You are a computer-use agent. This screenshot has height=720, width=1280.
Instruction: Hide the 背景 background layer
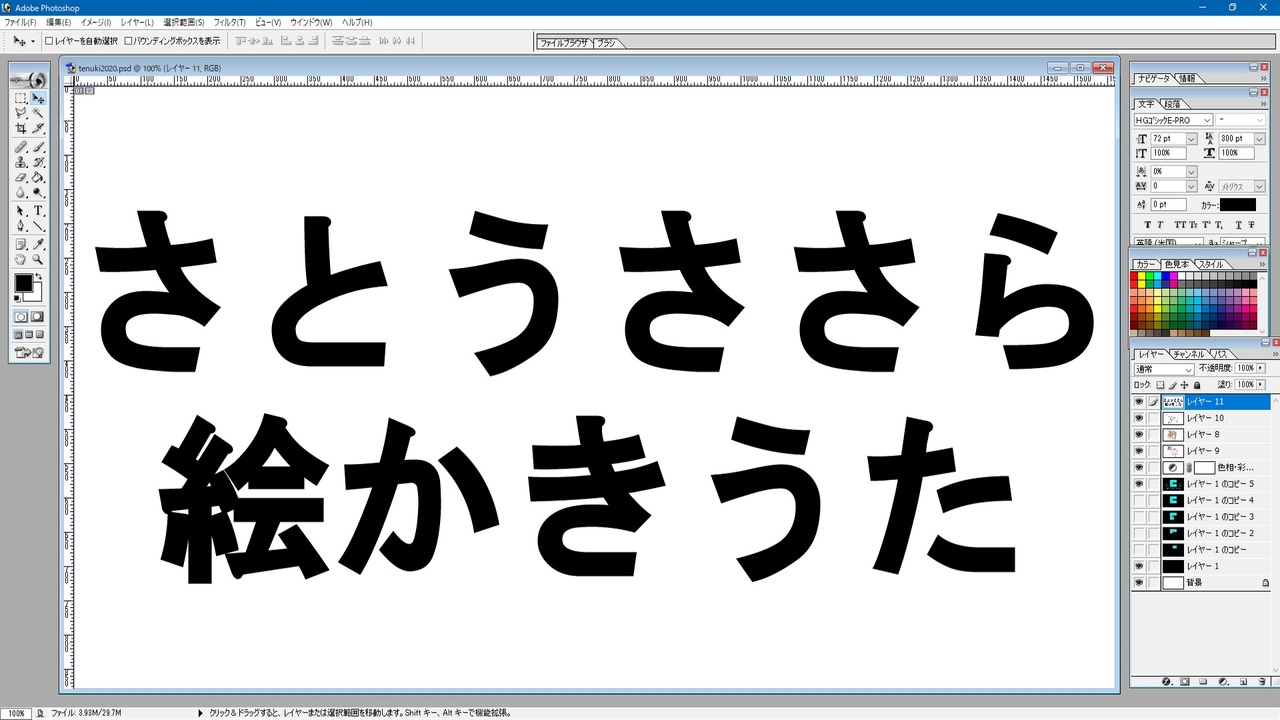click(1138, 582)
